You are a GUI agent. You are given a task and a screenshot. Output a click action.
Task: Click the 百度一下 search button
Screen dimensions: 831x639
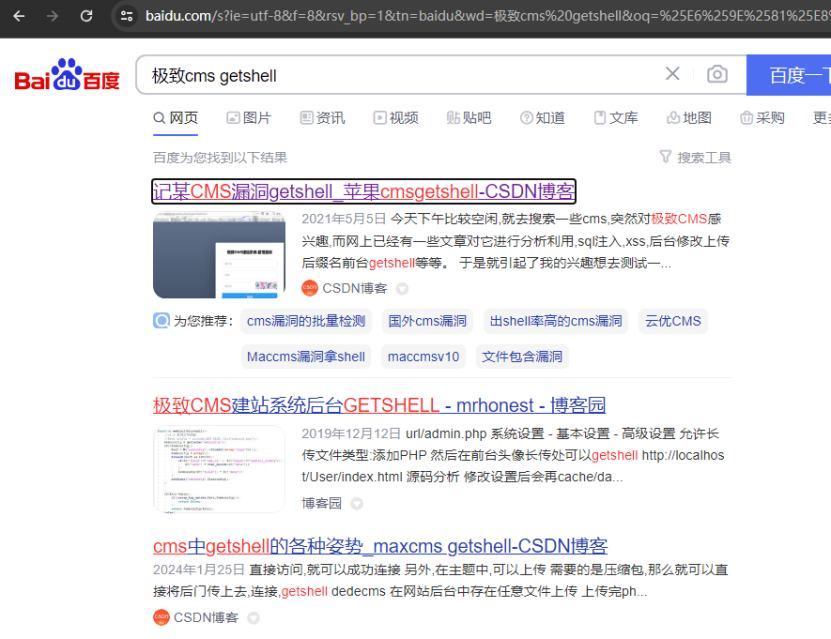pyautogui.click(x=789, y=75)
